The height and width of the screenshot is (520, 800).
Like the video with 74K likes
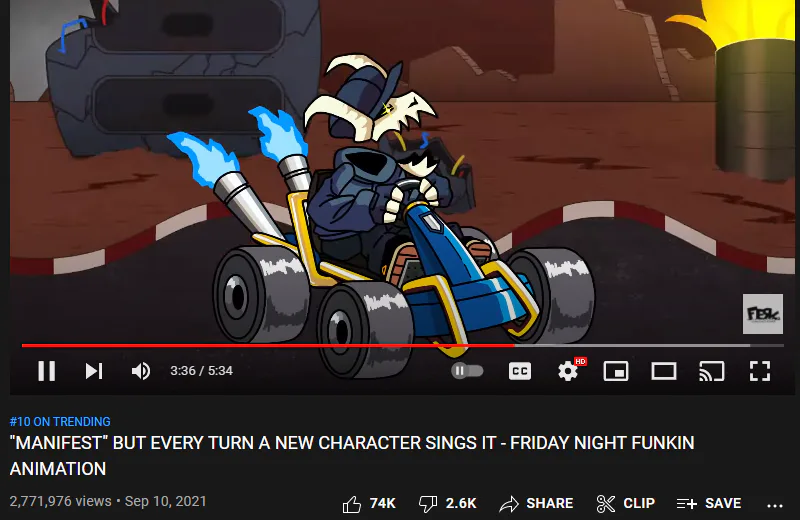(x=368, y=503)
